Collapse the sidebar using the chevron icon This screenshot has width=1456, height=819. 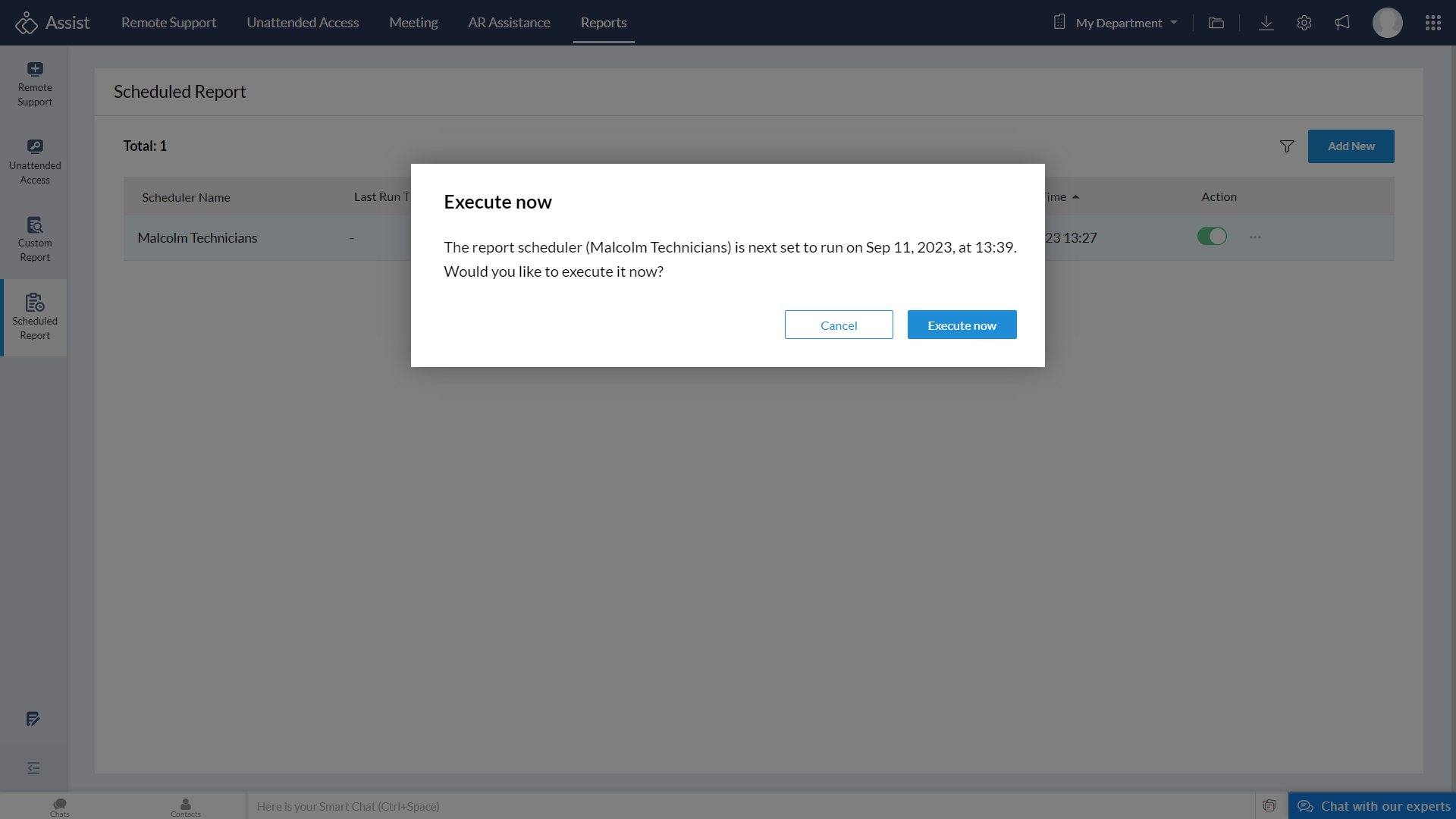point(33,768)
